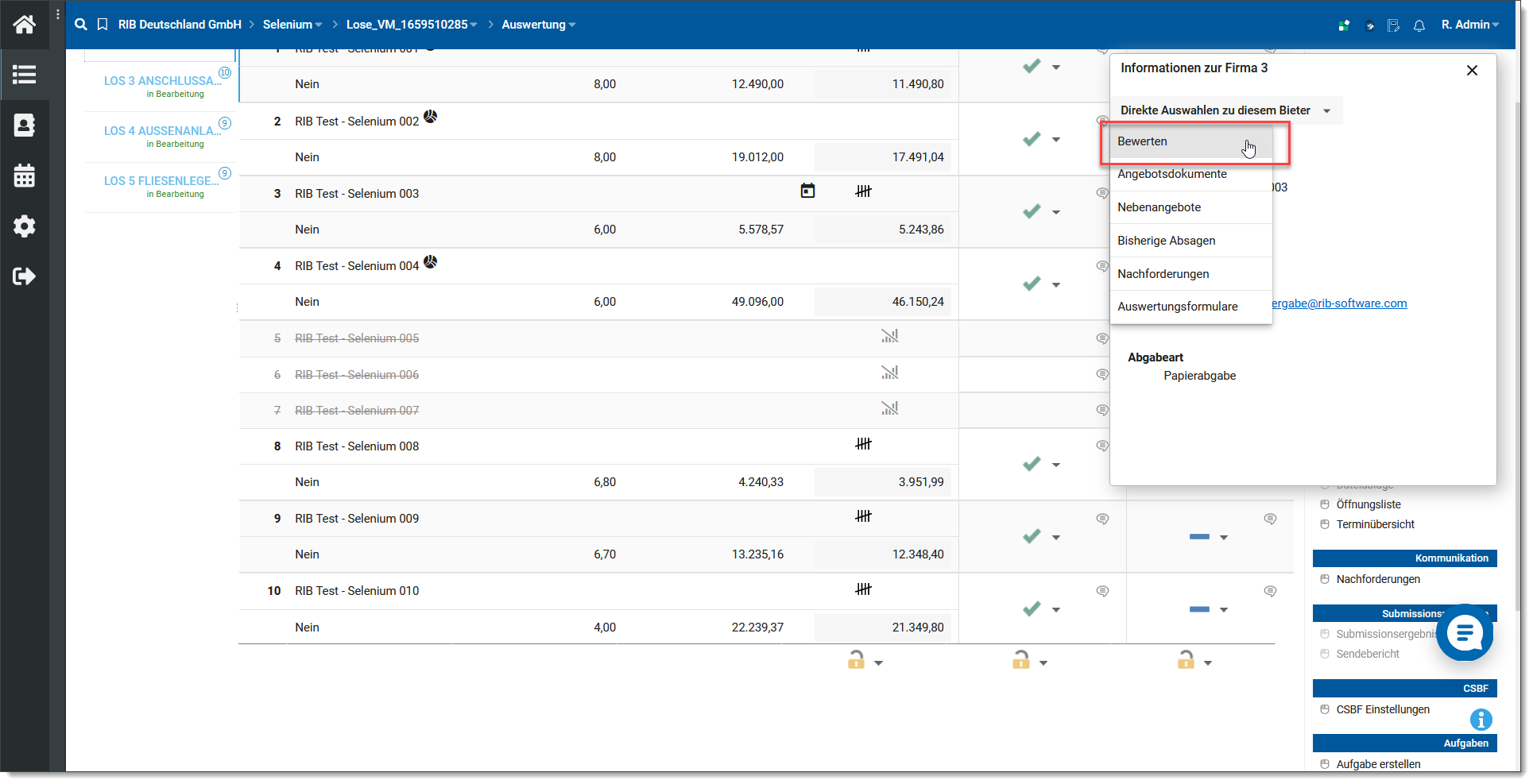Click tally icon in Selenium 010 row
The image size is (1533, 784).
(864, 589)
